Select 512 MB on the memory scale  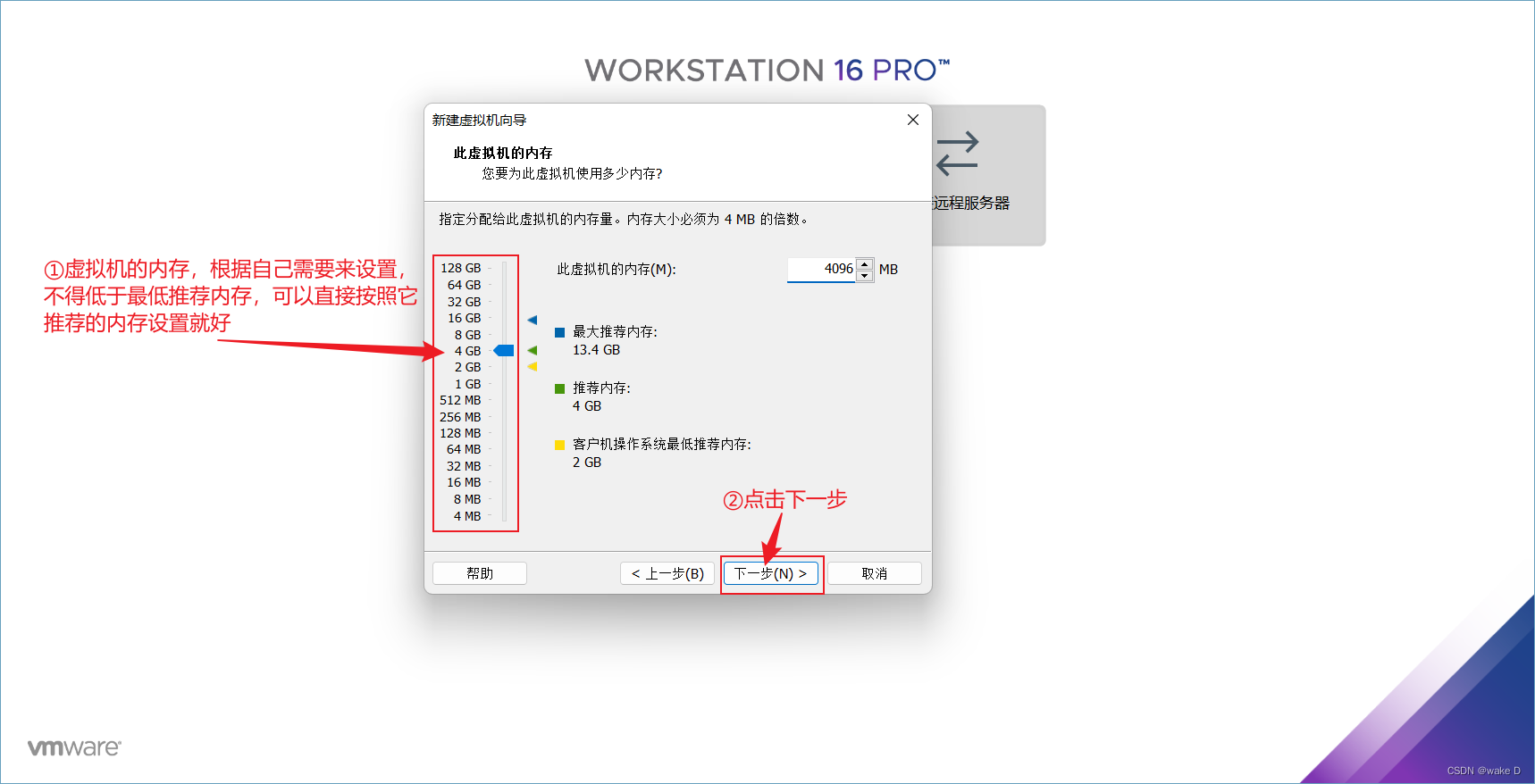(x=461, y=400)
